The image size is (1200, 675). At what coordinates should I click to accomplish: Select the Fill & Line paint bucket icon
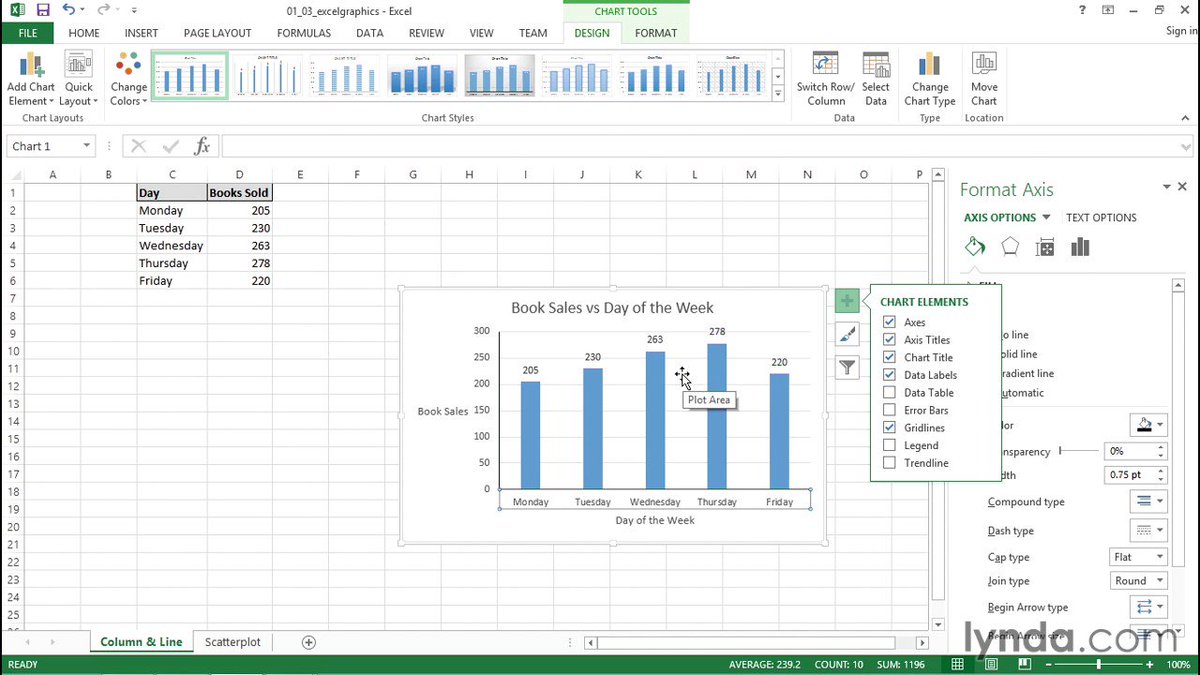click(974, 247)
